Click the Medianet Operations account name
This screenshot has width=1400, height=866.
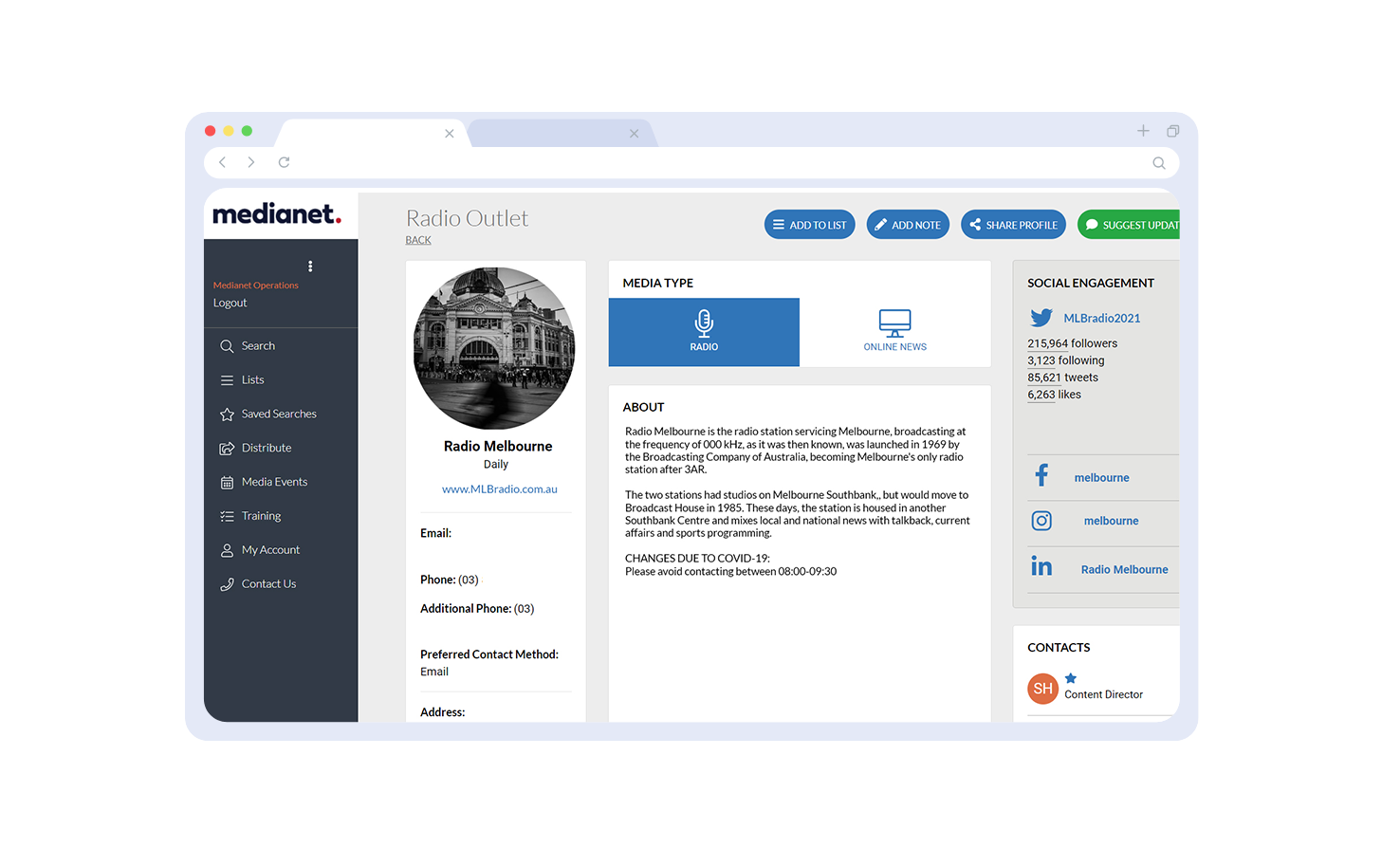pyautogui.click(x=256, y=286)
